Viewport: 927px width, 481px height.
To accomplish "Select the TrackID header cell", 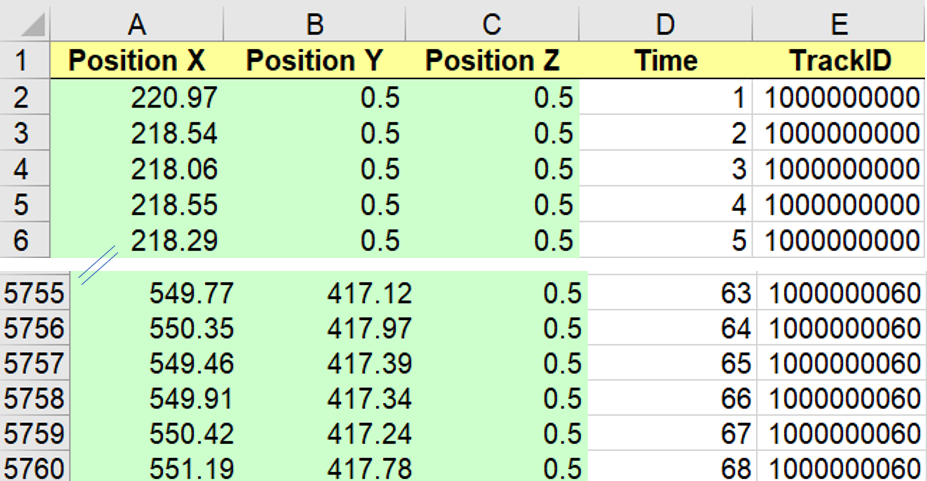I will click(840, 61).
